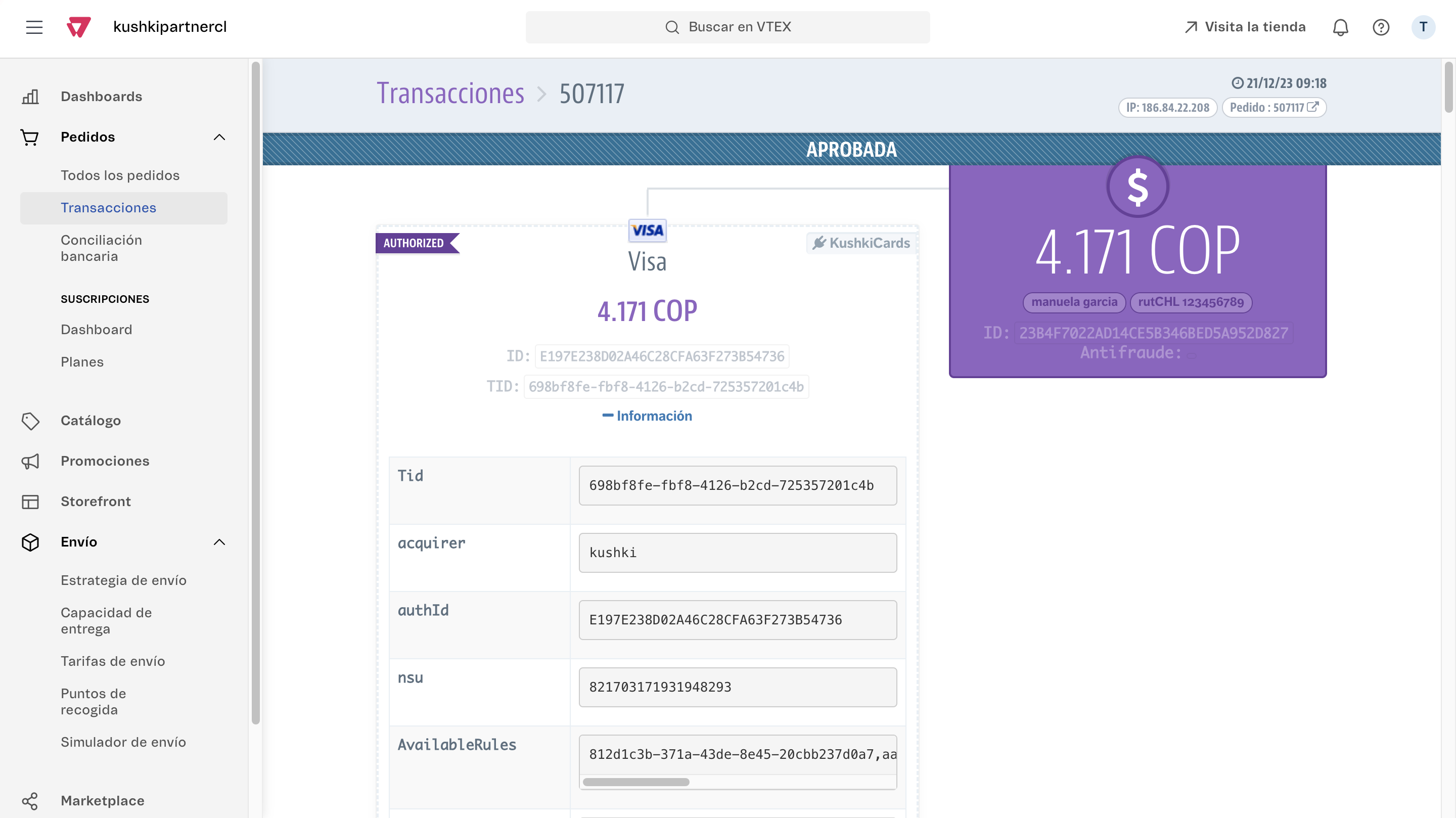The image size is (1456, 818).
Task: Click the dollar sign circle icon
Action: pyautogui.click(x=1137, y=187)
